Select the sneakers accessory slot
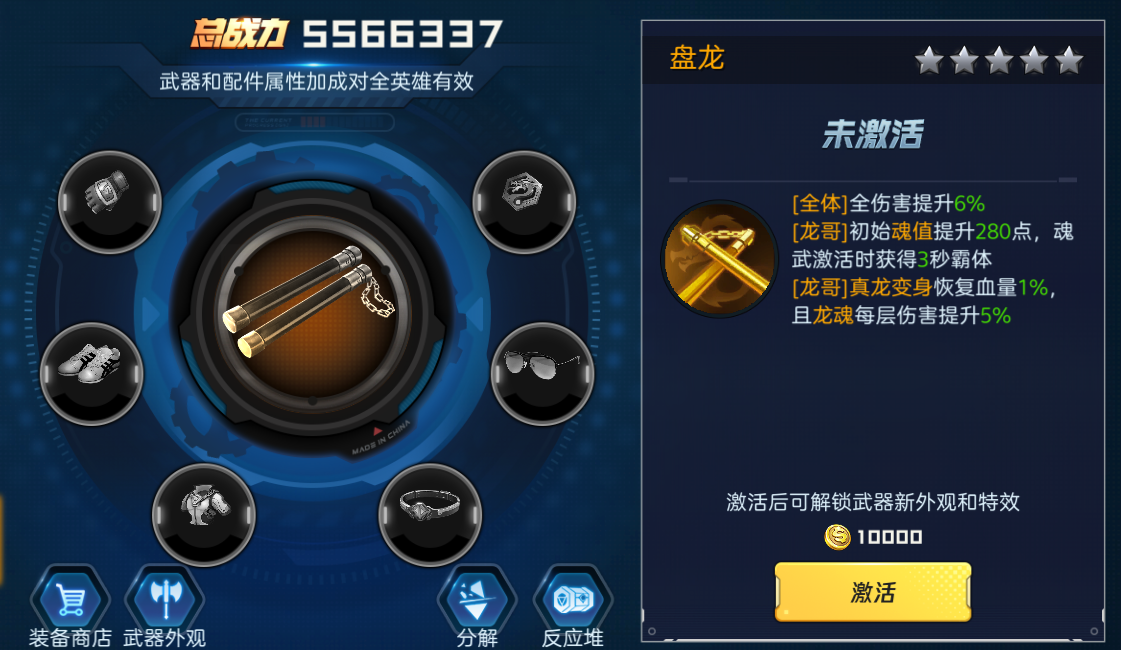The height and width of the screenshot is (650, 1121). (92, 373)
